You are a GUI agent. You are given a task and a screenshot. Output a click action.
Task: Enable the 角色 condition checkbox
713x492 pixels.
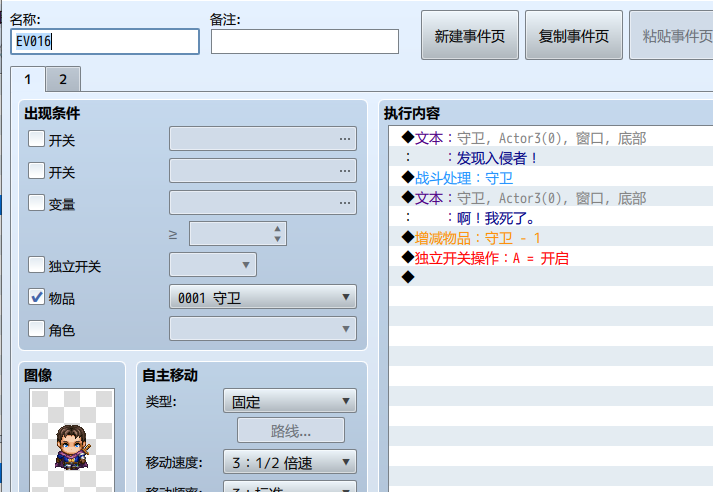click(x=36, y=328)
